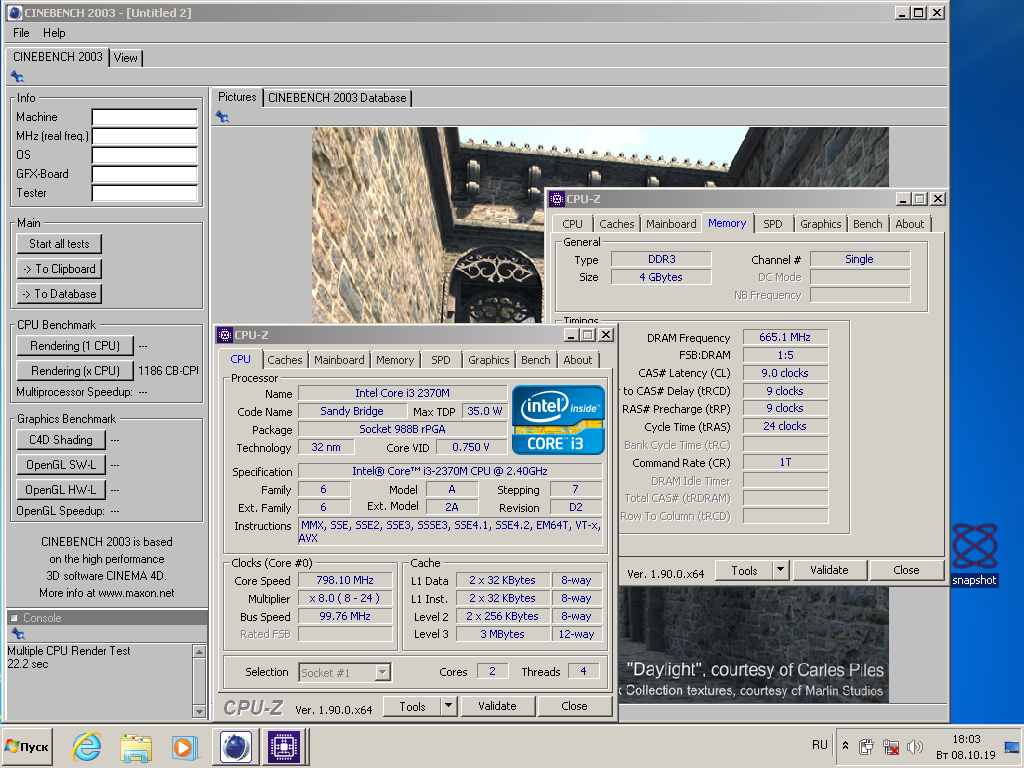Click Start all tests button

pos(59,244)
